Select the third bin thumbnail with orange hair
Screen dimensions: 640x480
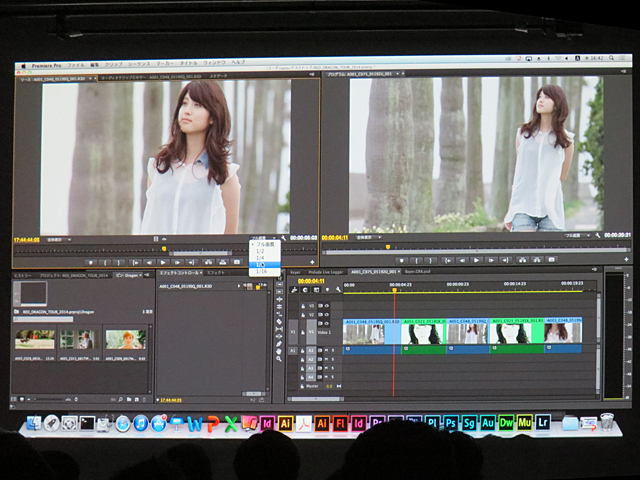(126, 340)
